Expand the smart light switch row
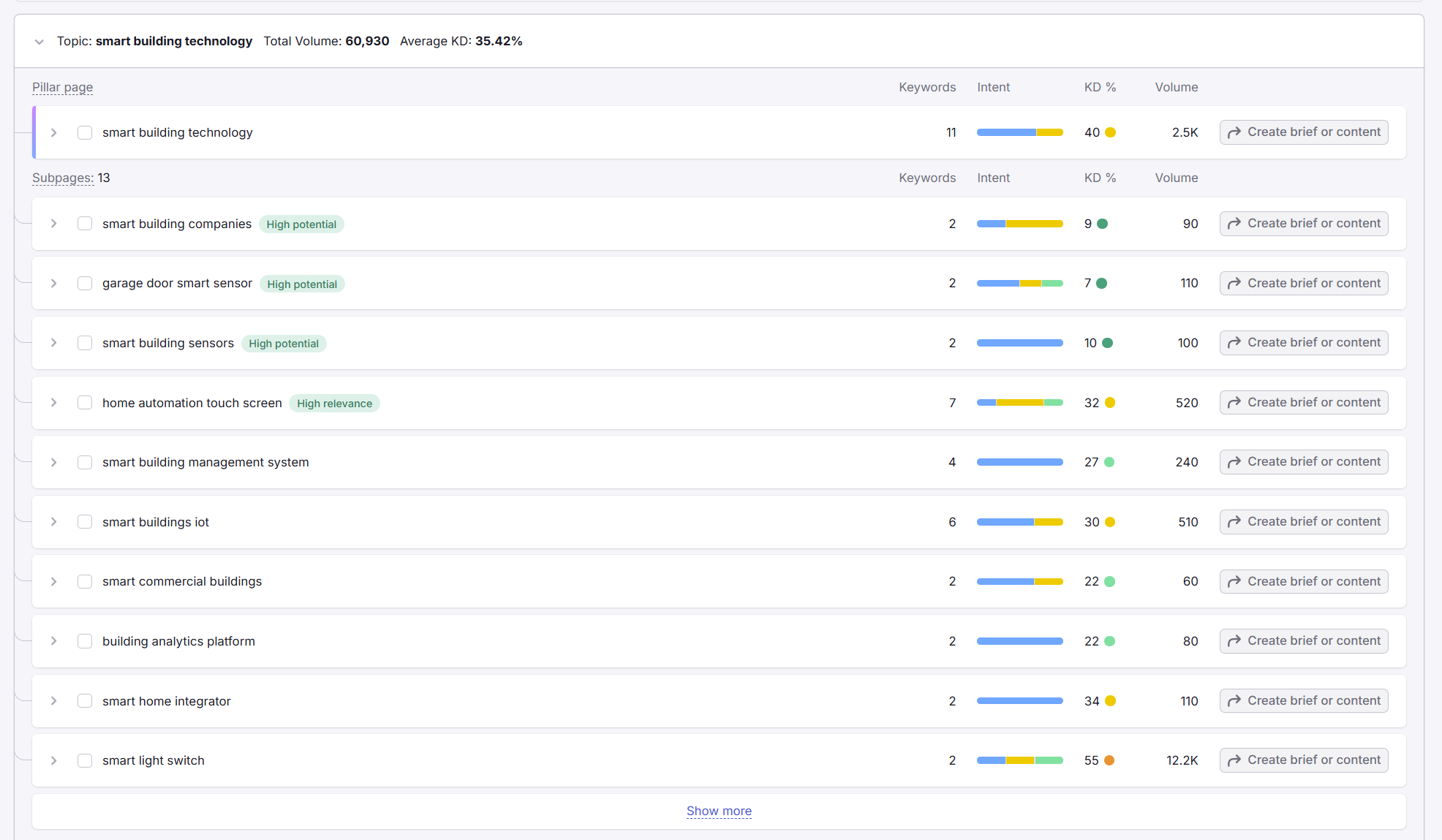This screenshot has width=1442, height=840. pos(53,760)
